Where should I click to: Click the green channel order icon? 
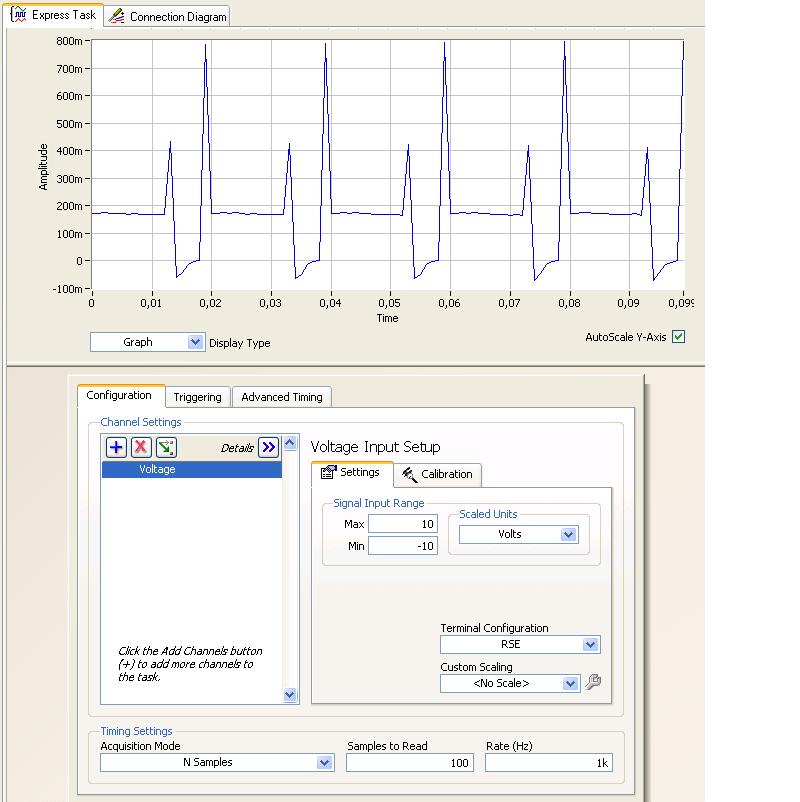click(166, 447)
